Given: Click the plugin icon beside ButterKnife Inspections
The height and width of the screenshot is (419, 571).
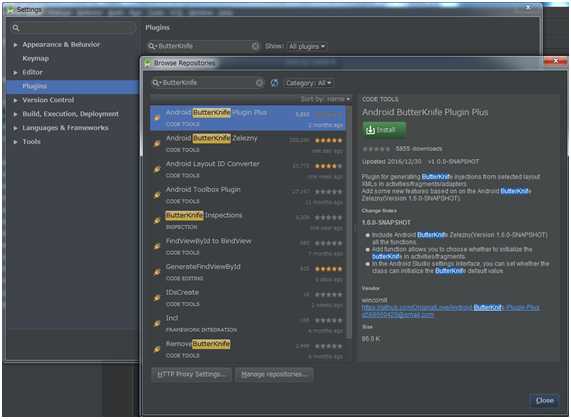Looking at the screenshot, I should (157, 220).
